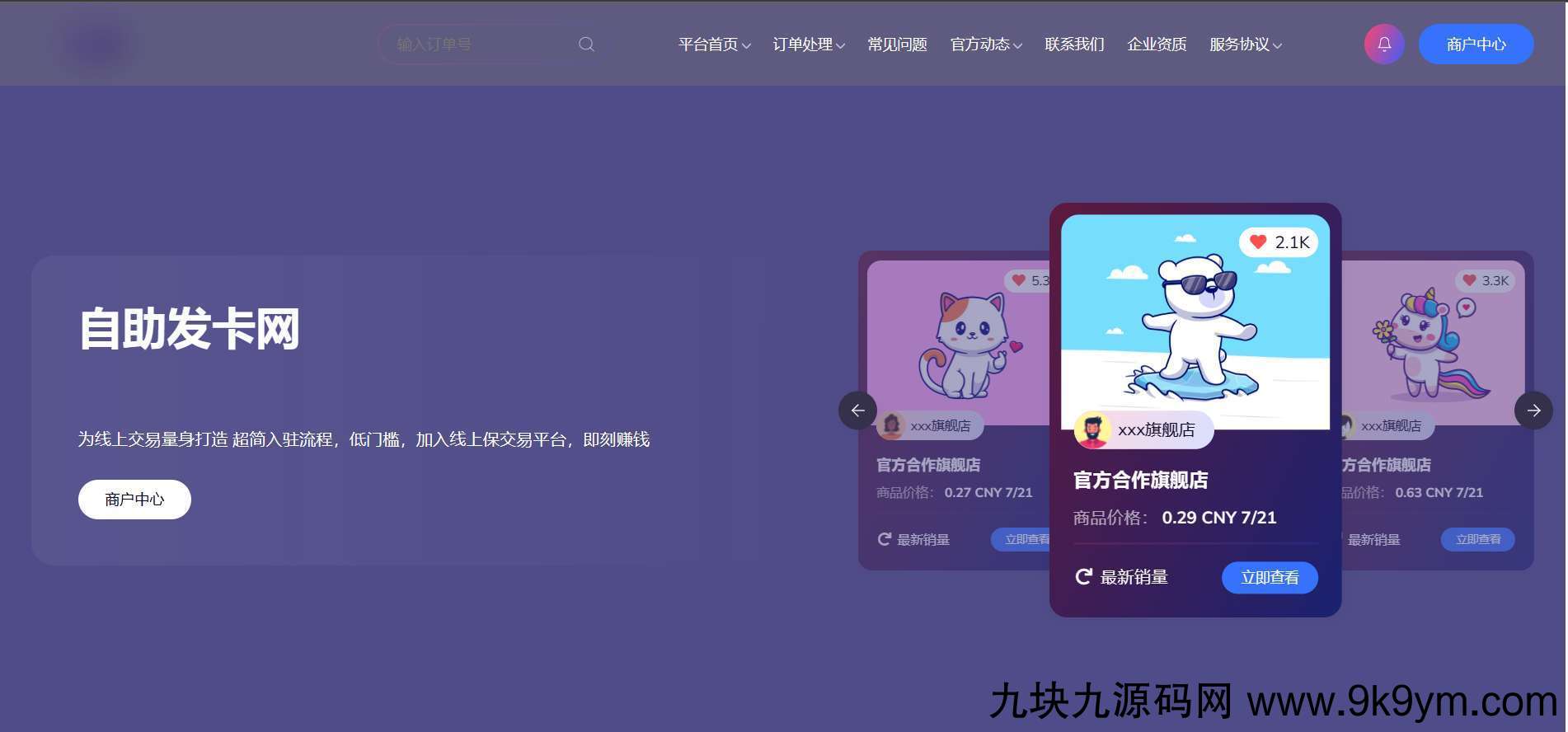Screen dimensions: 1568x732
Task: Click 立即查看 on cat card
Action: [1021, 539]
